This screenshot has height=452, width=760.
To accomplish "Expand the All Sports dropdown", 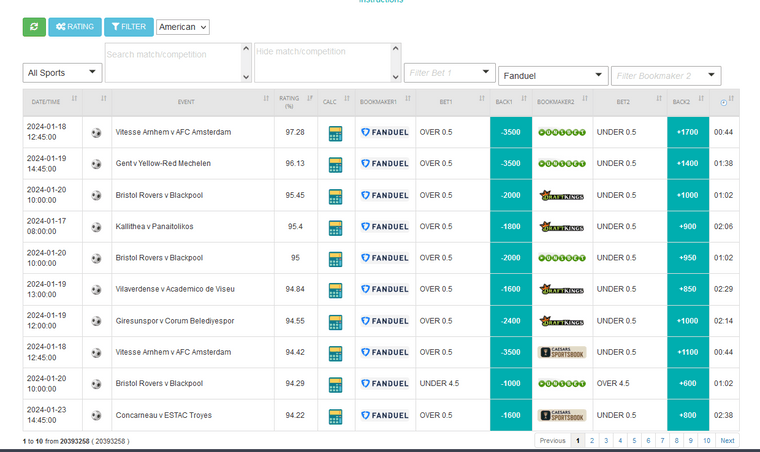I will point(63,72).
